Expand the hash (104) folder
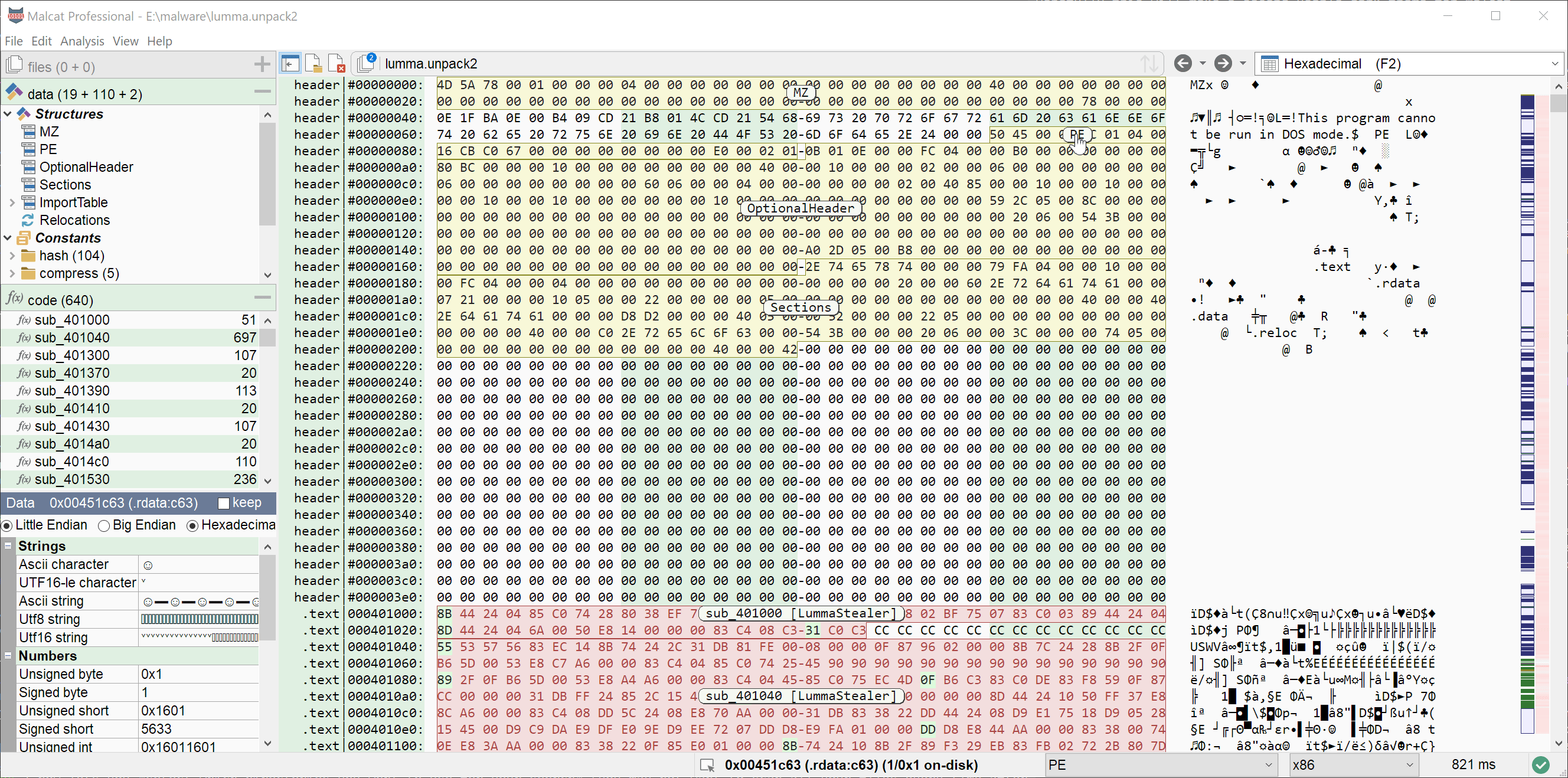 click(x=12, y=256)
